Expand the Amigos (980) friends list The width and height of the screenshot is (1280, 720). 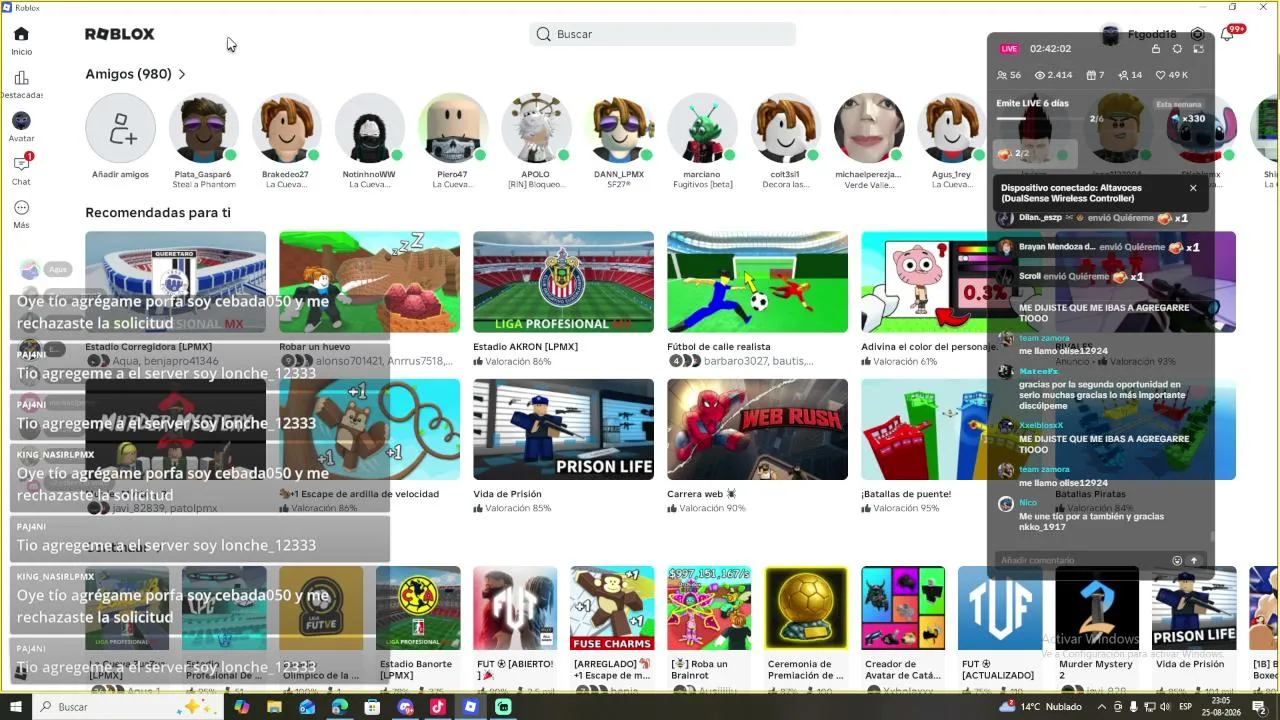136,74
